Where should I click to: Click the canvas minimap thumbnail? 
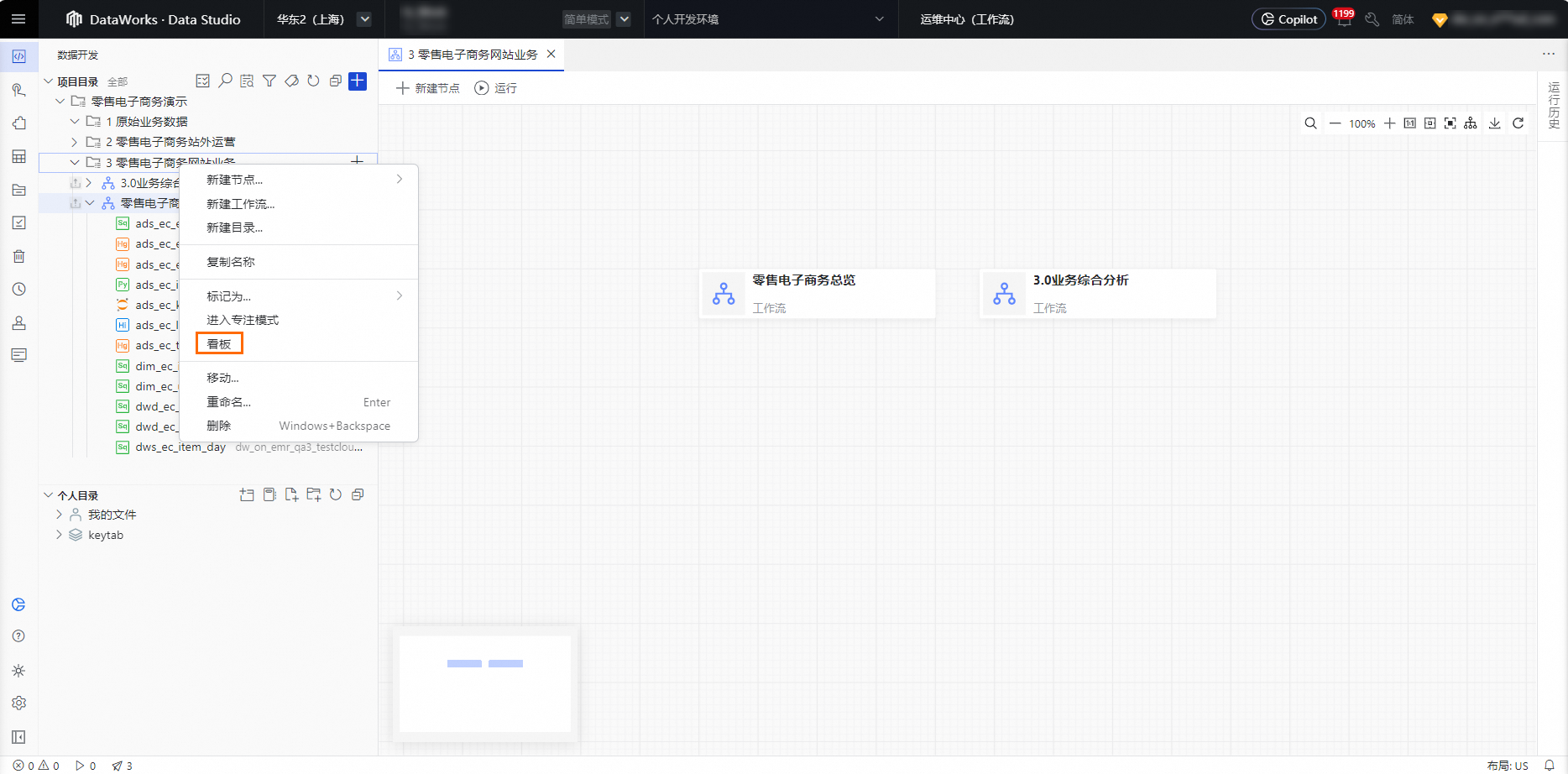[485, 683]
